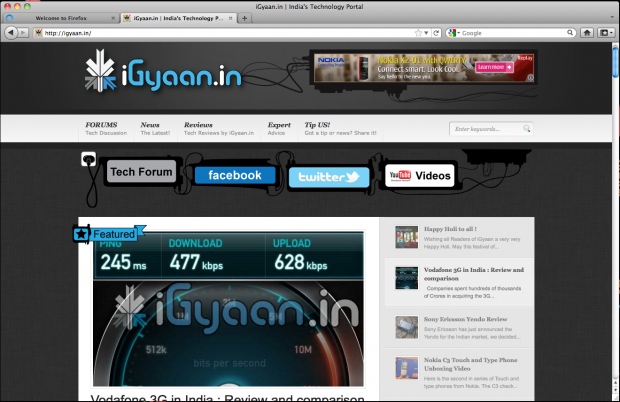Click the Learn more button in Nokia ad
The width and height of the screenshot is (620, 402).
[488, 67]
